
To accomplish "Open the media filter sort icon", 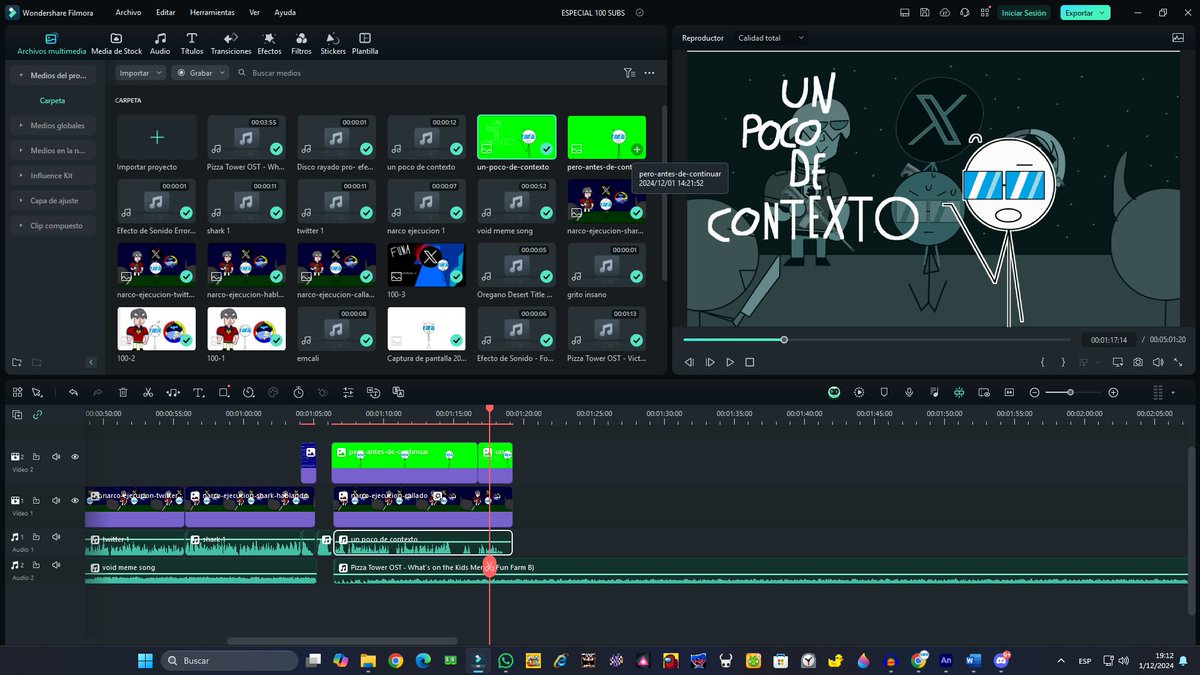I will (629, 73).
